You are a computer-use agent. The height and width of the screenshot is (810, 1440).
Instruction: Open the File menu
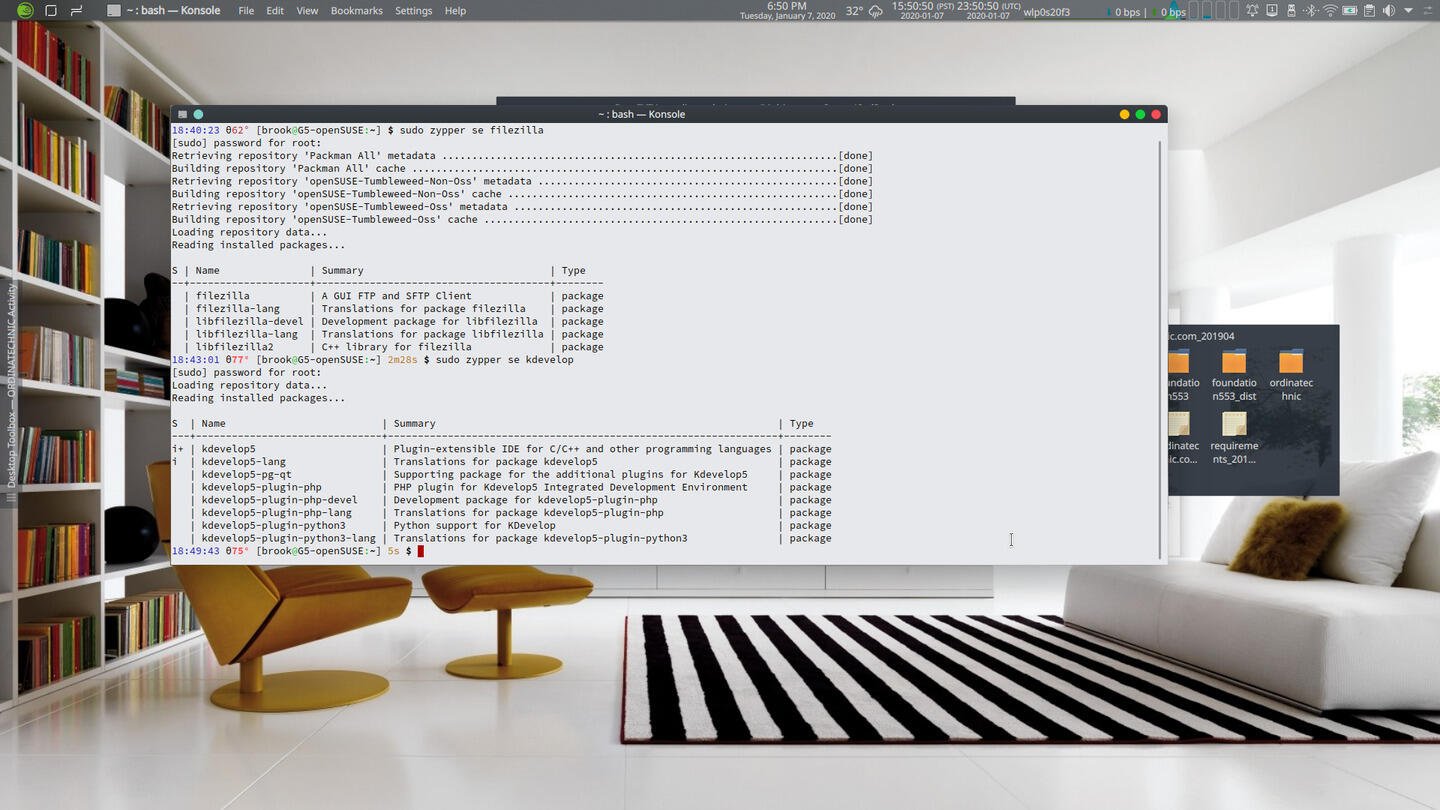[x=246, y=11]
